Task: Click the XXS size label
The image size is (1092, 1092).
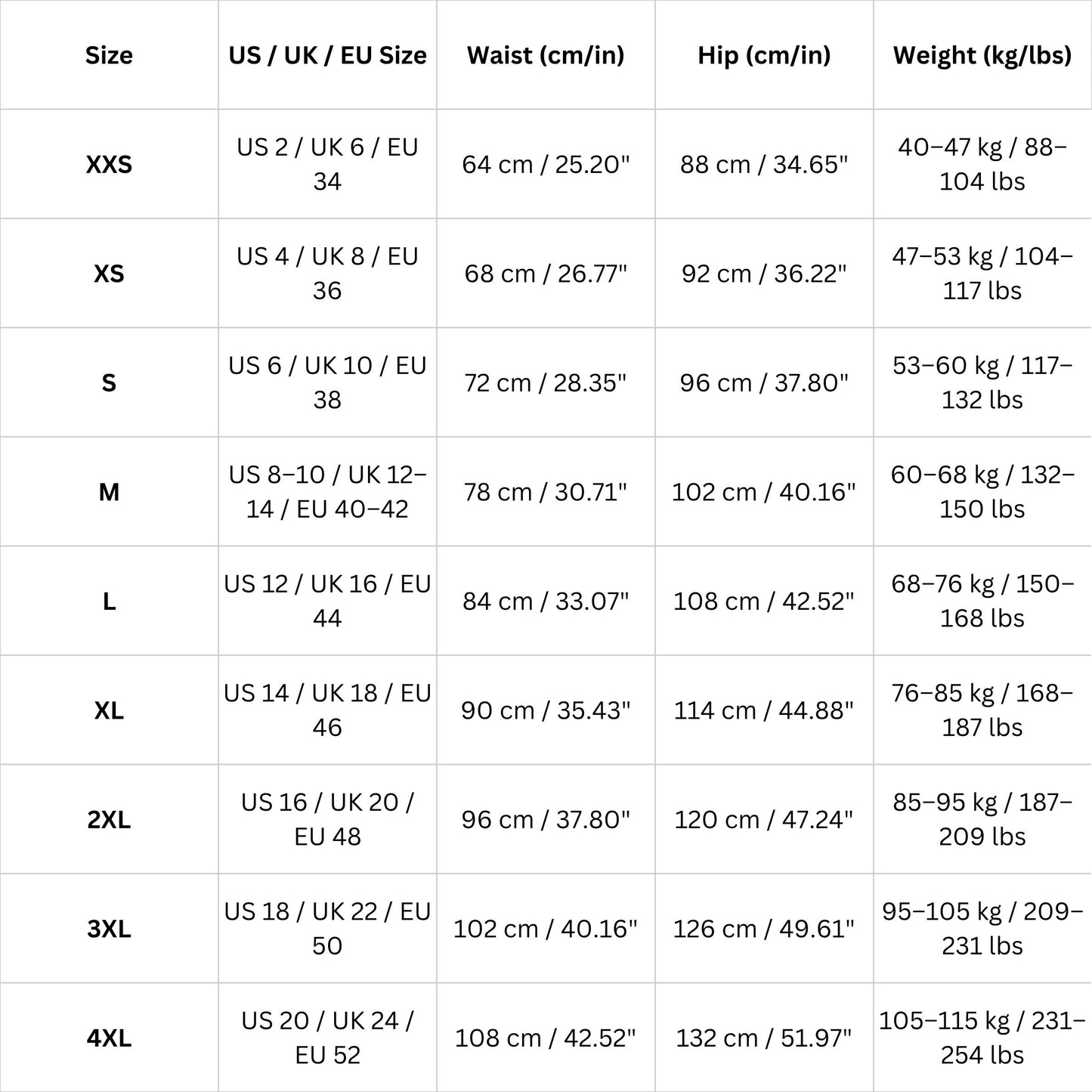Action: pyautogui.click(x=109, y=164)
